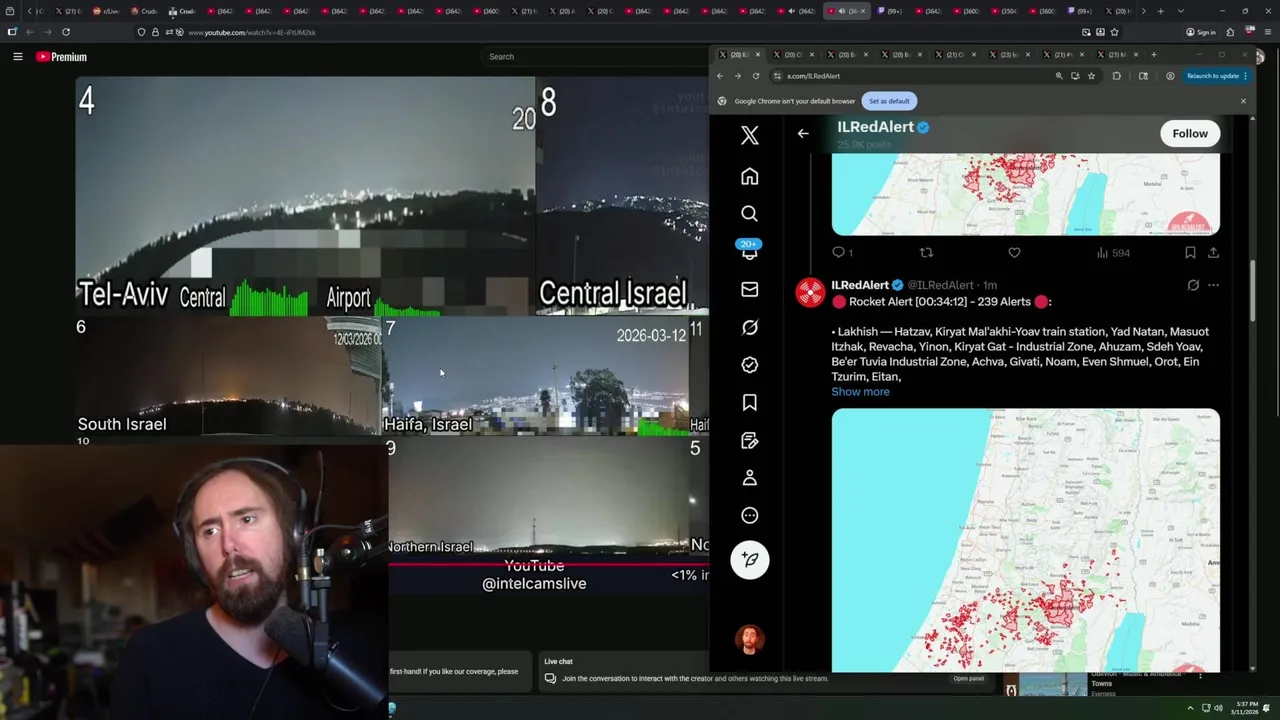The width and height of the screenshot is (1280, 720).
Task: Open X notifications bell with 20+ badge
Action: (x=749, y=250)
